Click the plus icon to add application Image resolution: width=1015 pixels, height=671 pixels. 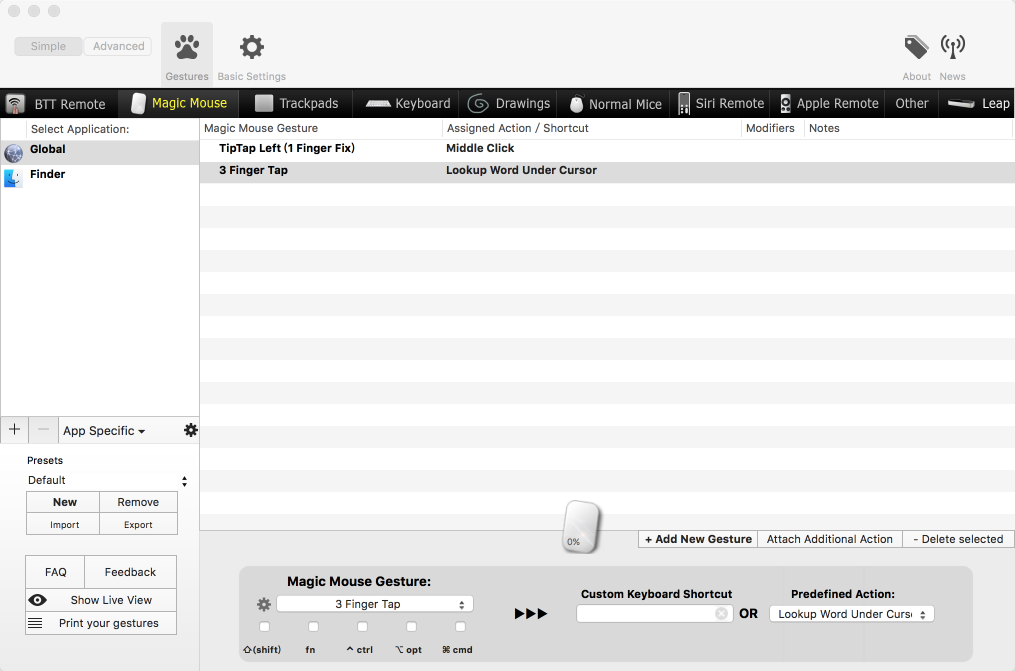14,430
